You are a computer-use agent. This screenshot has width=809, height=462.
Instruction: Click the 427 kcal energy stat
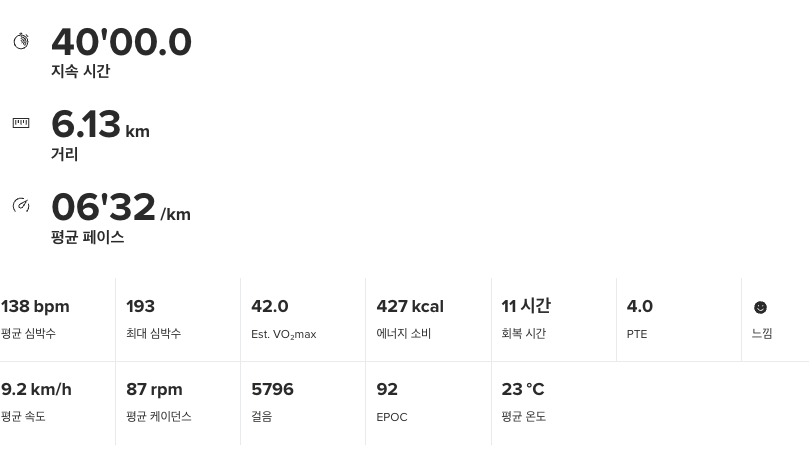pyautogui.click(x=428, y=320)
